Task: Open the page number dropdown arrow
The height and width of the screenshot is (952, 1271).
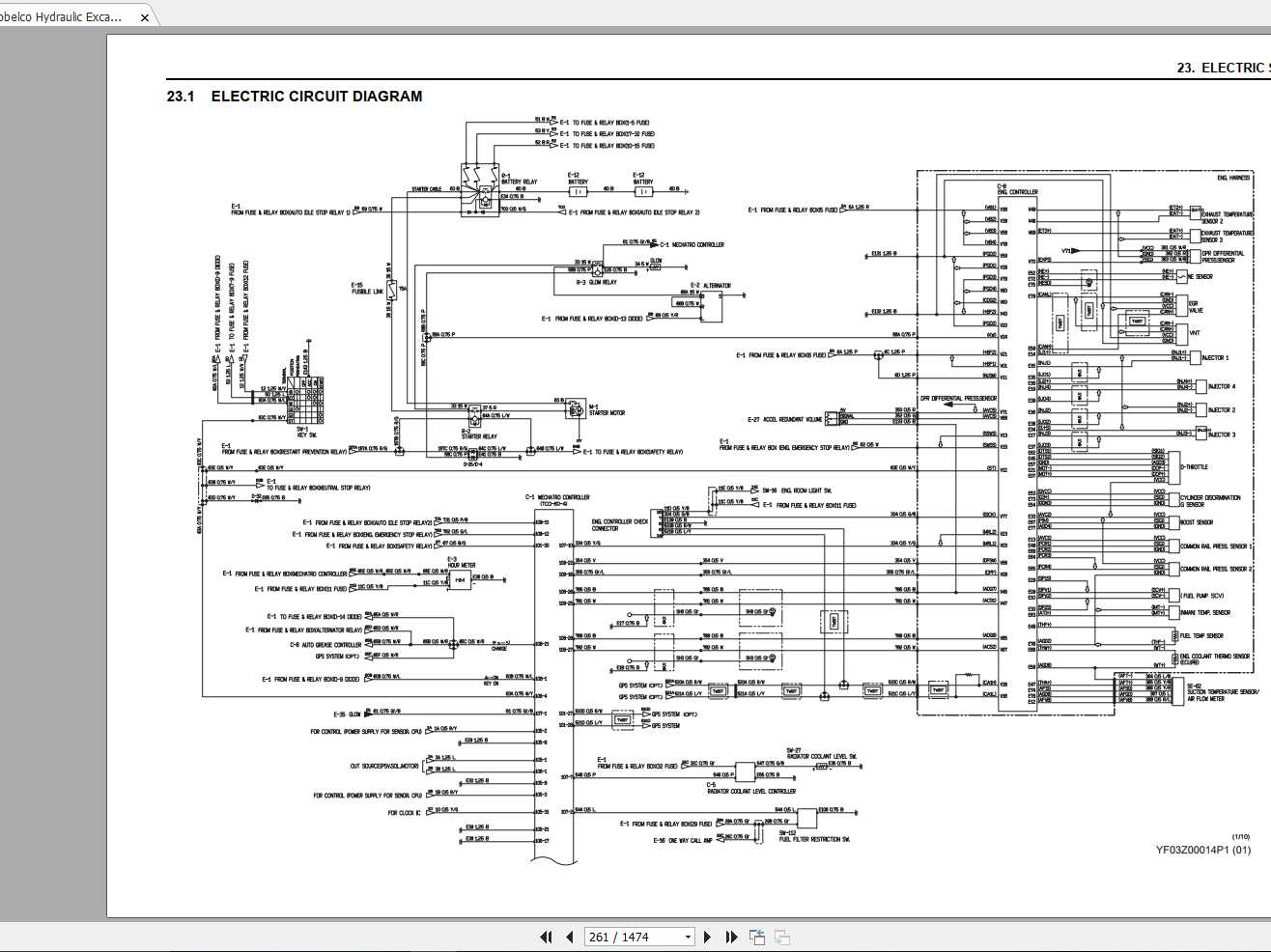Action: (688, 937)
